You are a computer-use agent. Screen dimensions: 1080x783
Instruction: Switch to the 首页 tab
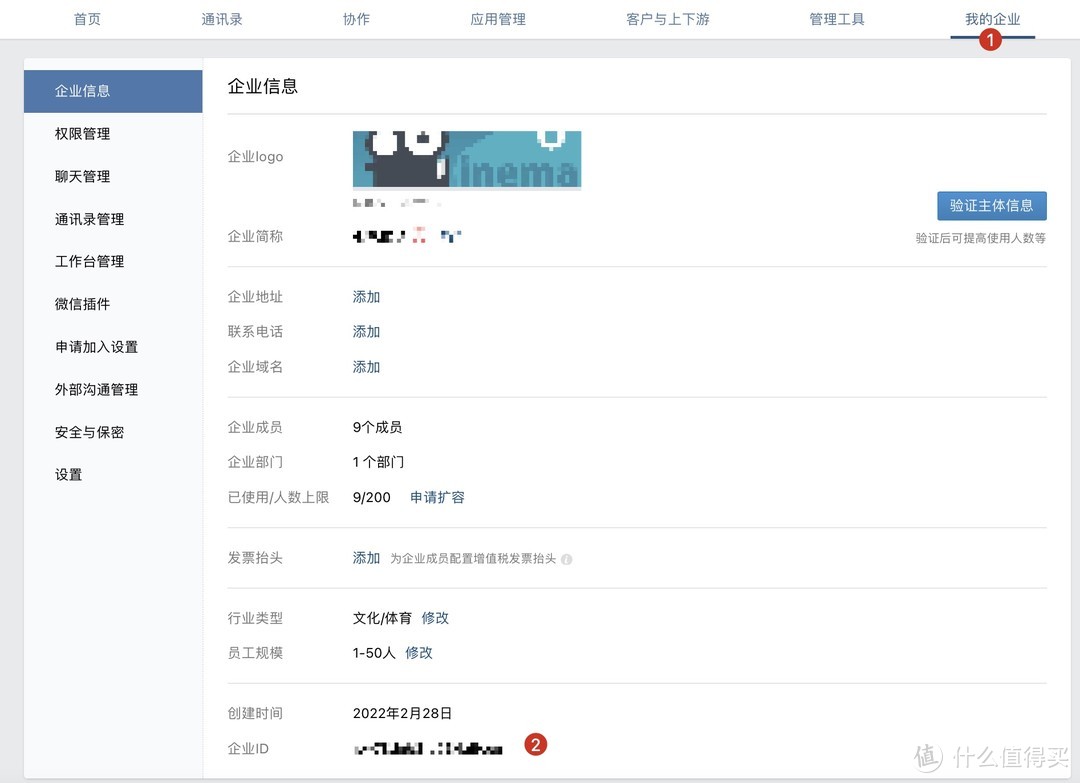click(x=87, y=18)
